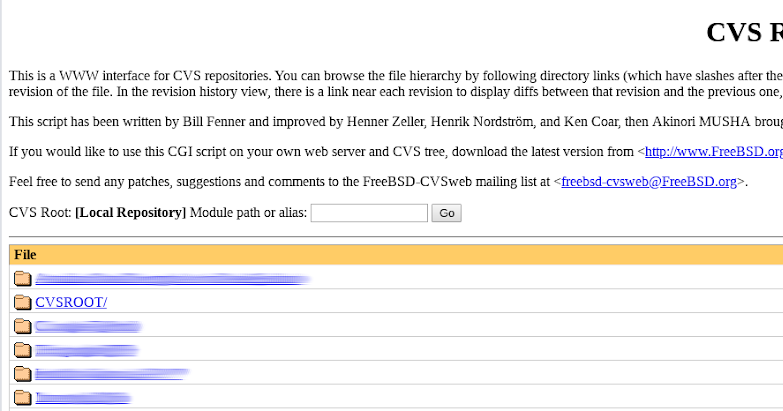This screenshot has width=783, height=411.
Task: Open the blurred directory link in the last row
Action: pyautogui.click(x=83, y=398)
